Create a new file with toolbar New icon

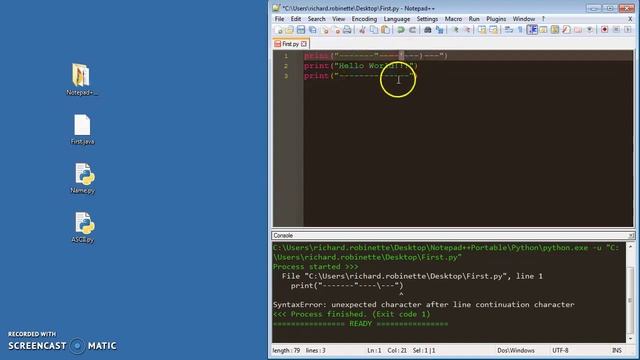(x=278, y=30)
